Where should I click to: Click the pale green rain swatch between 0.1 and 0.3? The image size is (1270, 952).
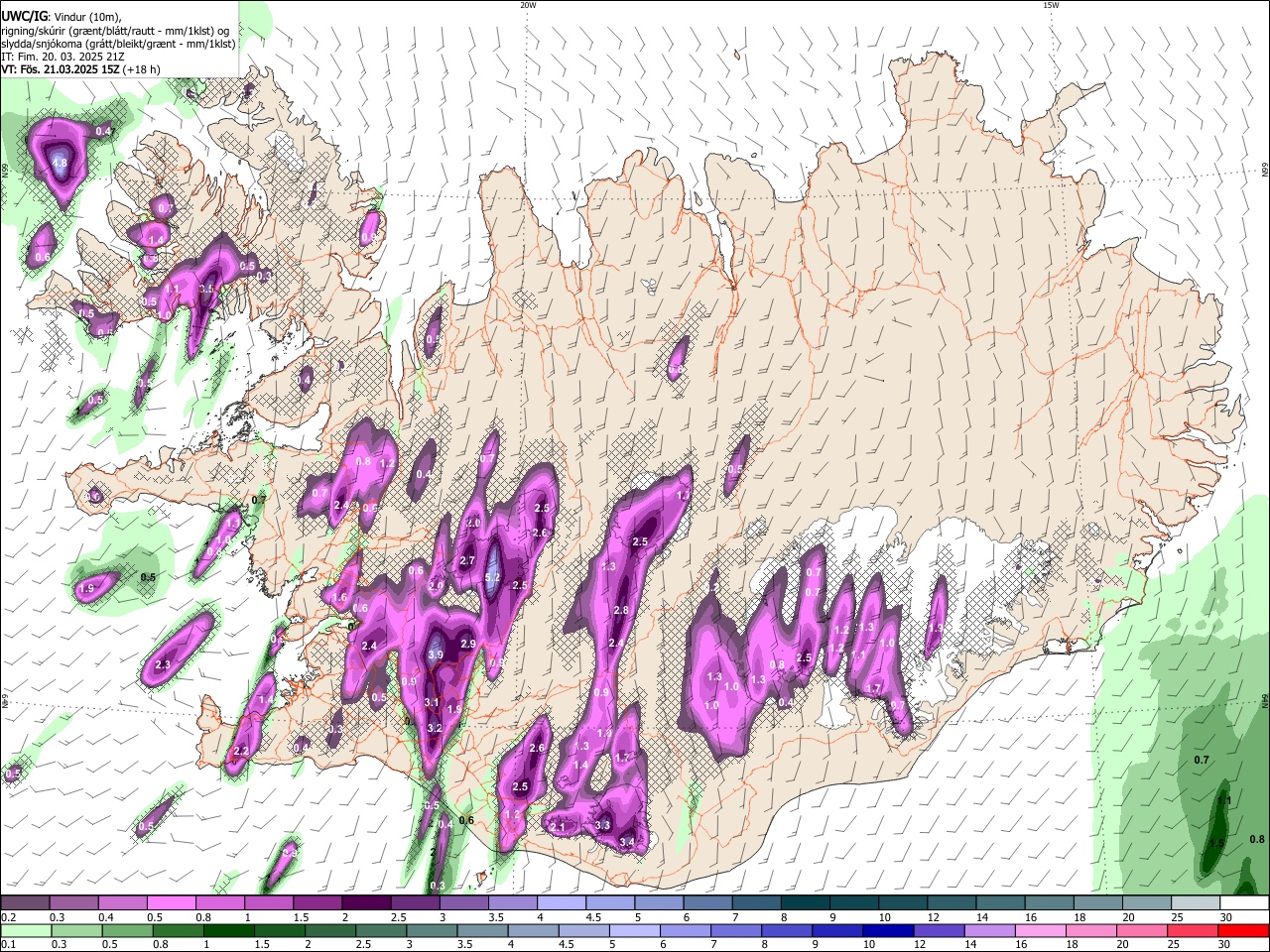(25, 930)
